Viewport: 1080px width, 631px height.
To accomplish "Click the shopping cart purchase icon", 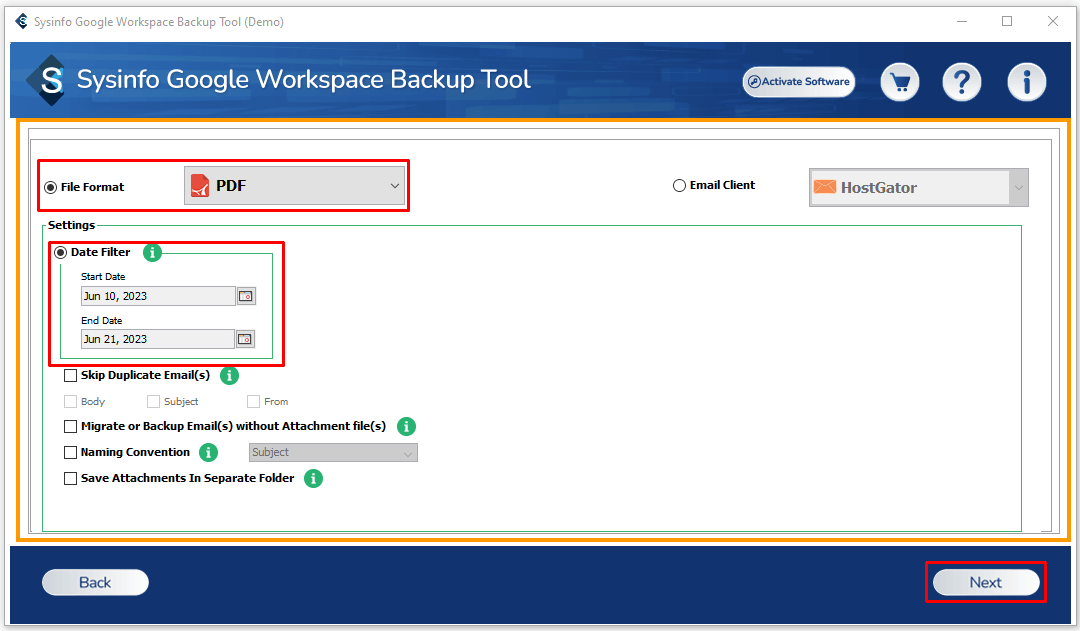I will 900,82.
